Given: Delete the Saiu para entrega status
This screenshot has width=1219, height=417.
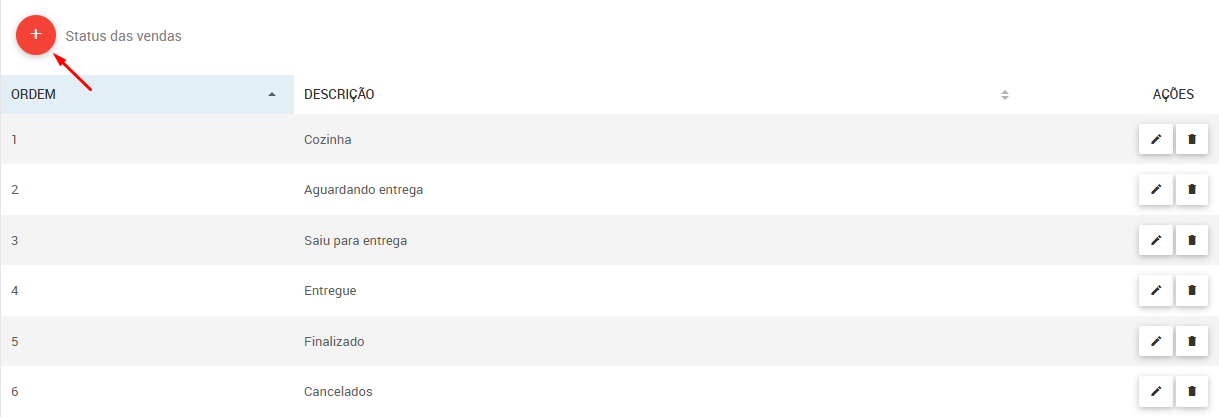Looking at the screenshot, I should 1192,240.
